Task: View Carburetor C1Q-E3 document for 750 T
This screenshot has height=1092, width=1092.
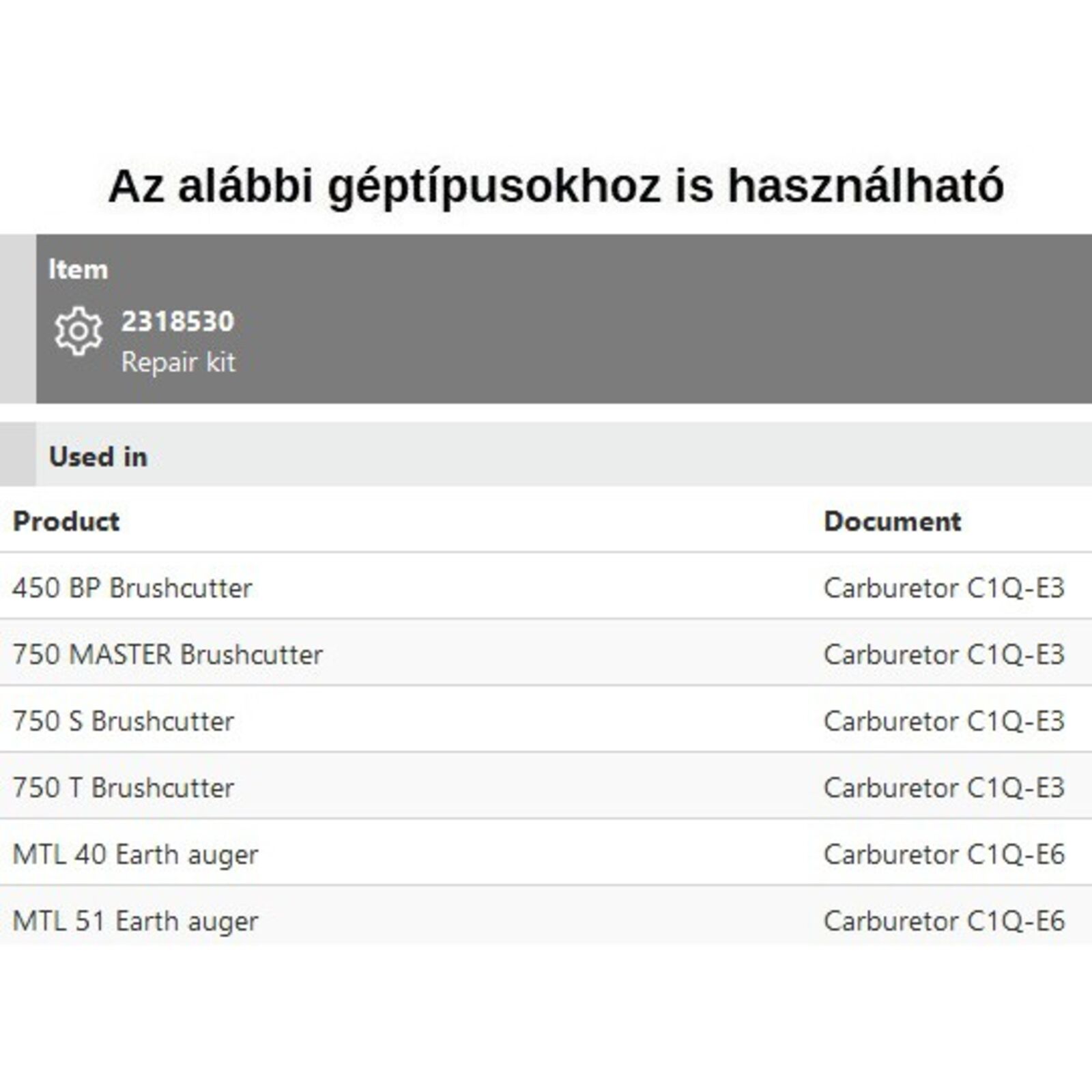Action: tap(944, 788)
